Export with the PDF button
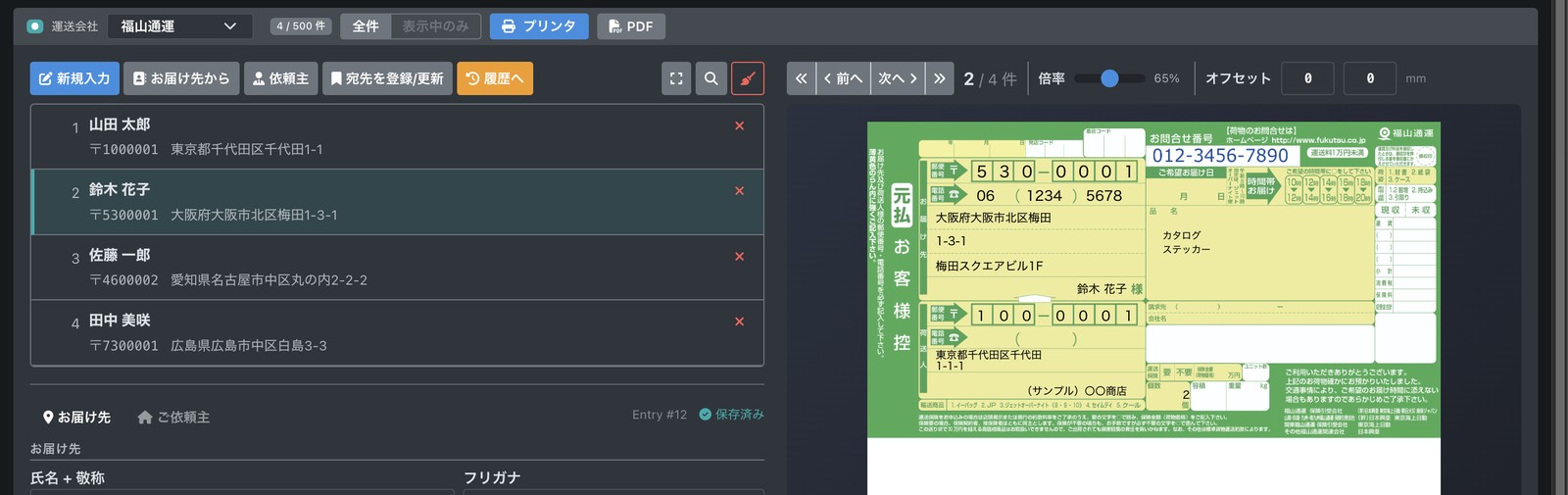This screenshot has width=1568, height=495. pos(631,26)
